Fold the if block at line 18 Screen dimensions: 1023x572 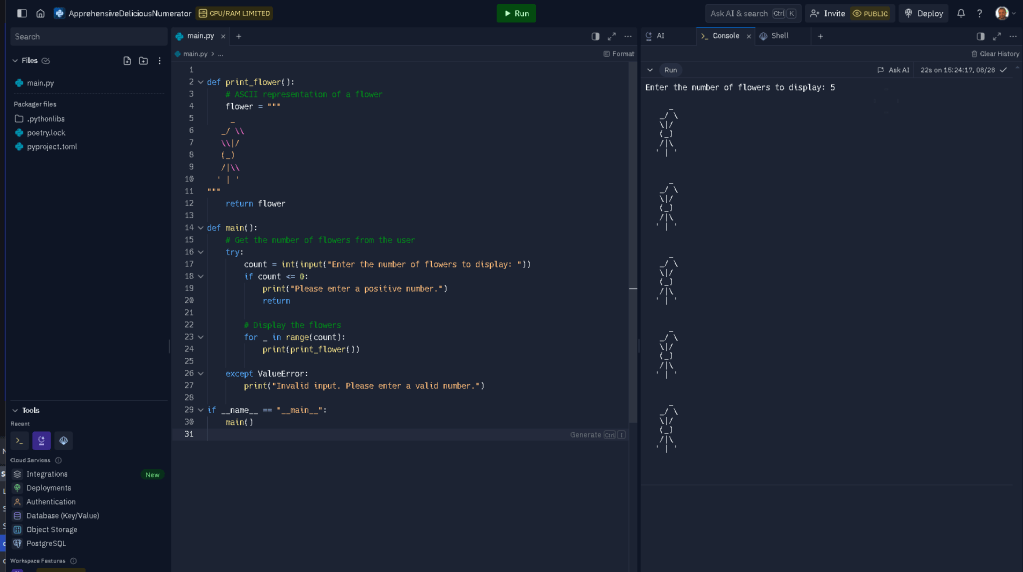(201, 277)
